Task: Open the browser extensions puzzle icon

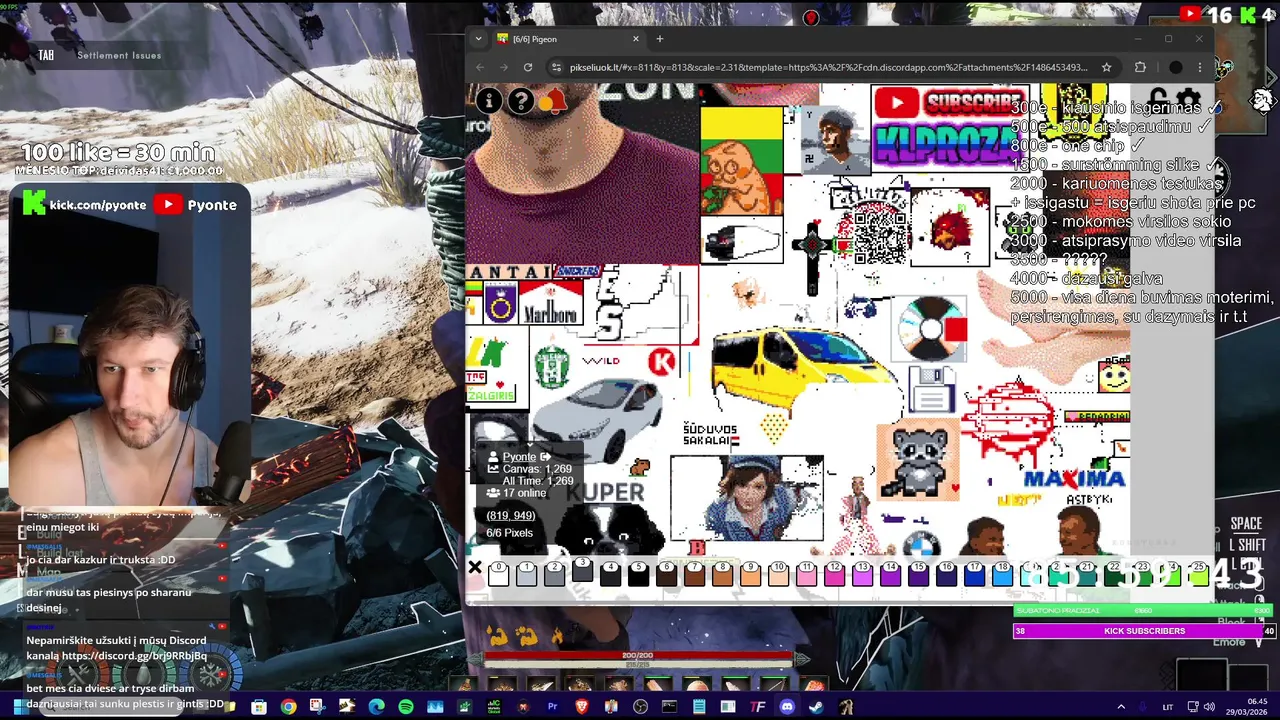Action: click(1140, 67)
